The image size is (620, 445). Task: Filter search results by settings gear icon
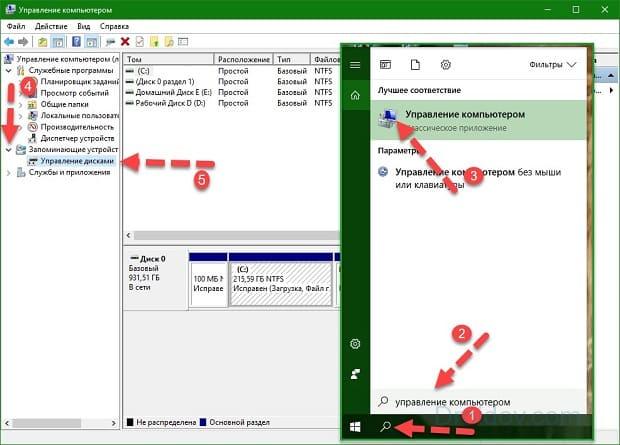446,64
